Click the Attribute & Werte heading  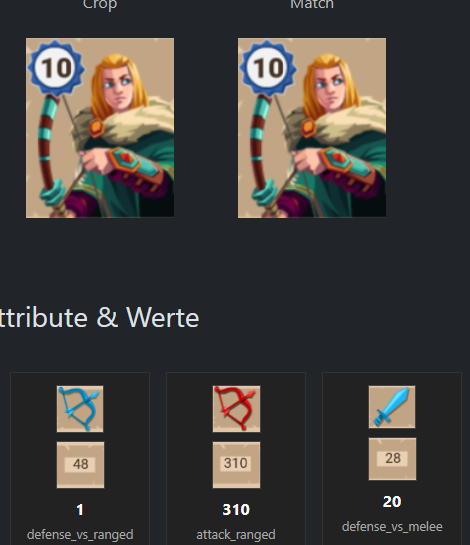[99, 318]
